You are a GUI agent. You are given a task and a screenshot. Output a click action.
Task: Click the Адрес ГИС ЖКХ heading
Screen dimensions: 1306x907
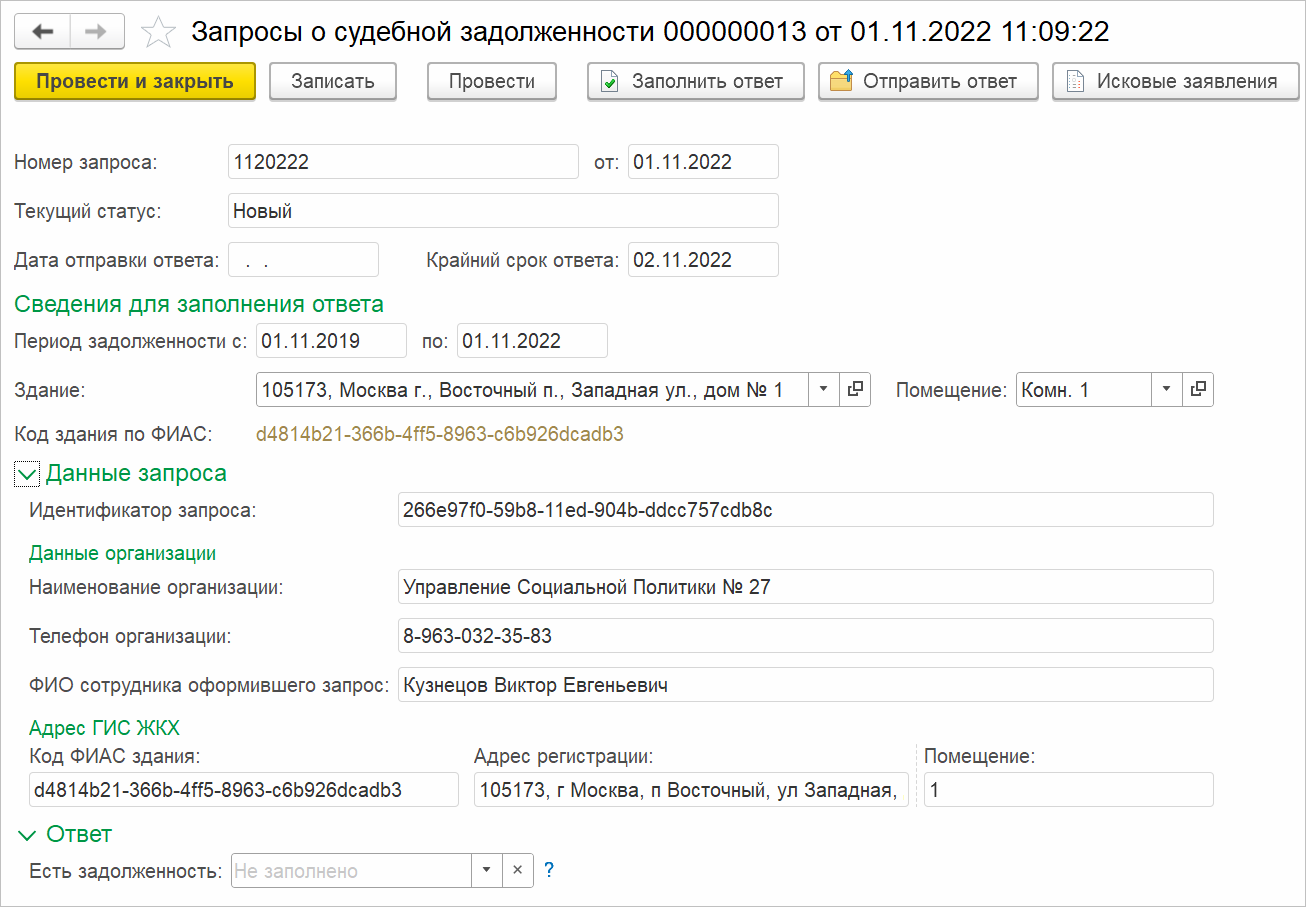(x=104, y=728)
